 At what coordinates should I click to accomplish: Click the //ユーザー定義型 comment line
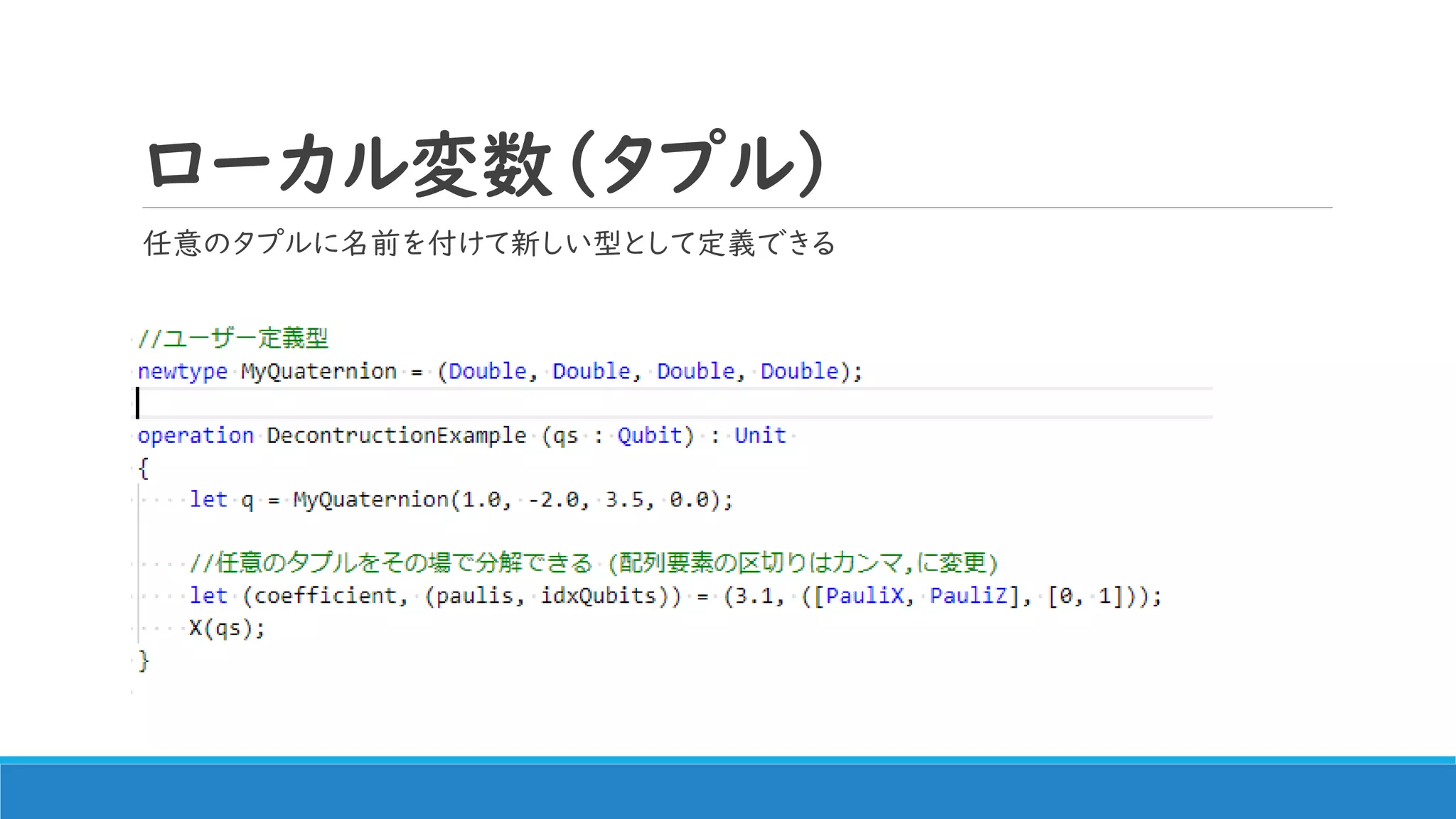point(233,338)
